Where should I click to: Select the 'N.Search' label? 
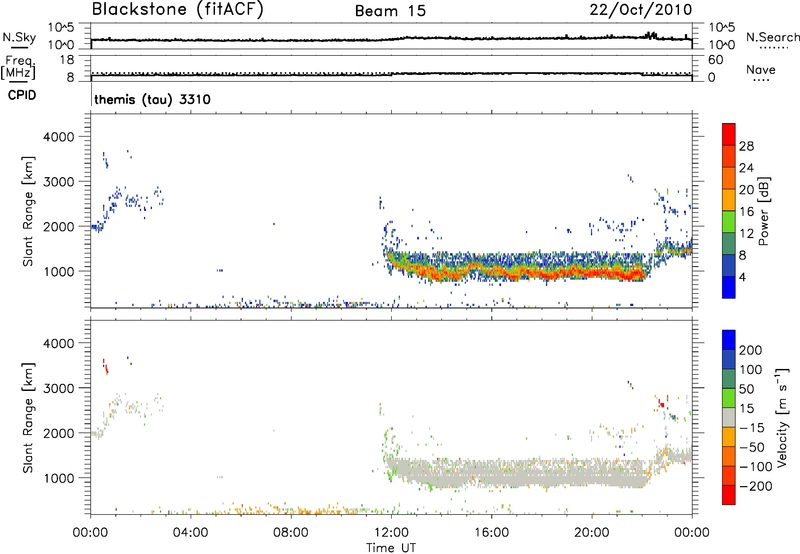point(772,37)
